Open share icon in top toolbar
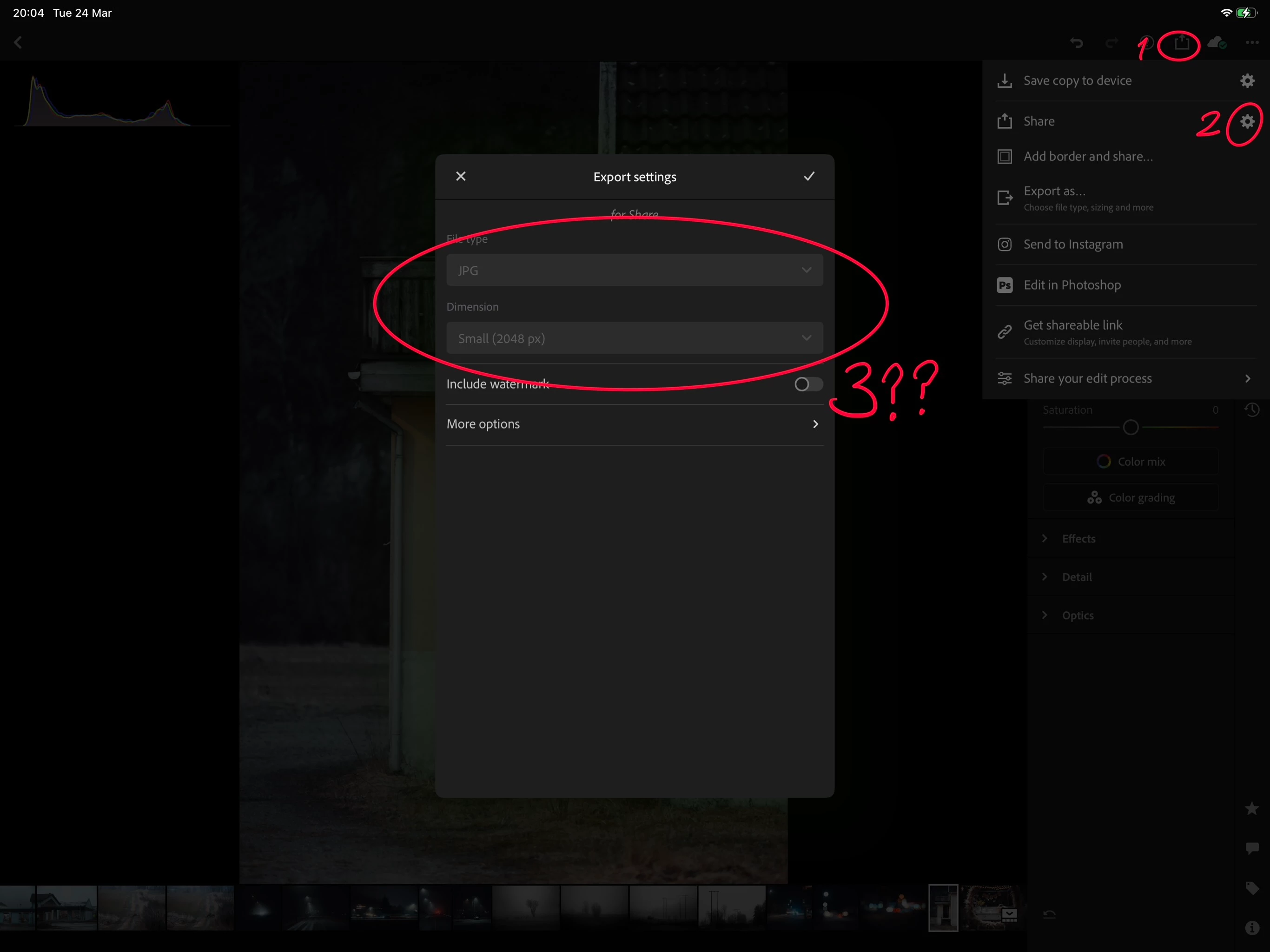This screenshot has width=1270, height=952. pos(1181,43)
